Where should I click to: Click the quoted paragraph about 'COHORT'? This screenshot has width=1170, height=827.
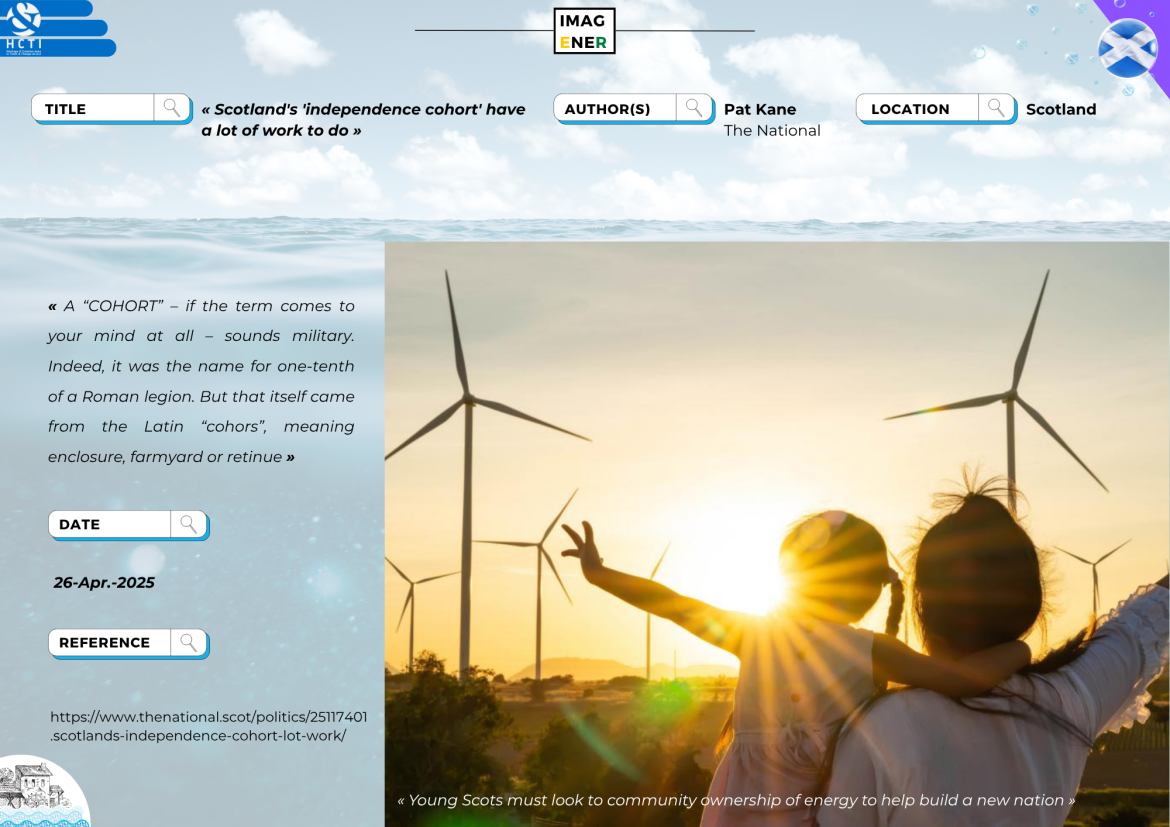201,381
